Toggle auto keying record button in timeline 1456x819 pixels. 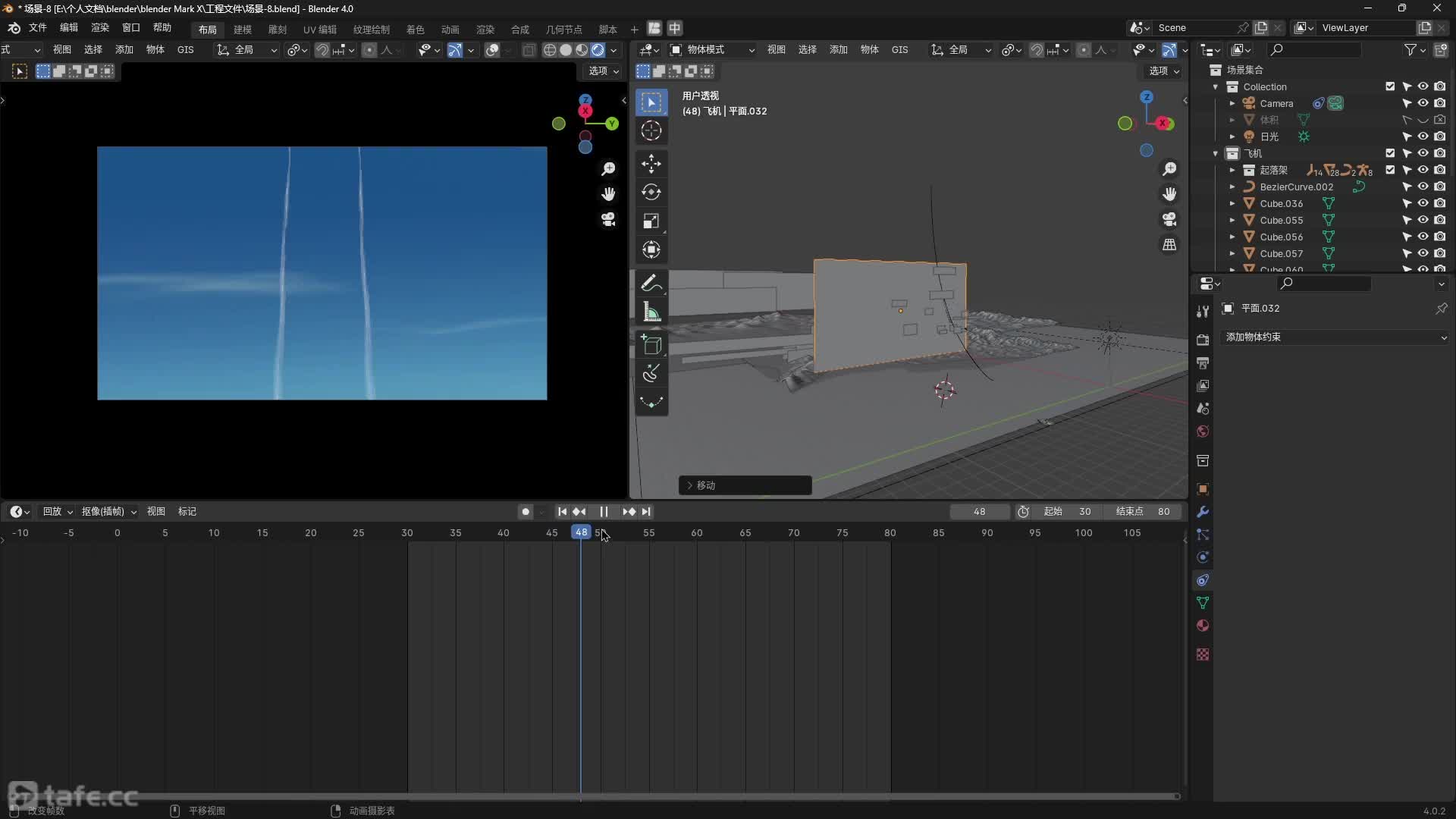click(x=526, y=512)
